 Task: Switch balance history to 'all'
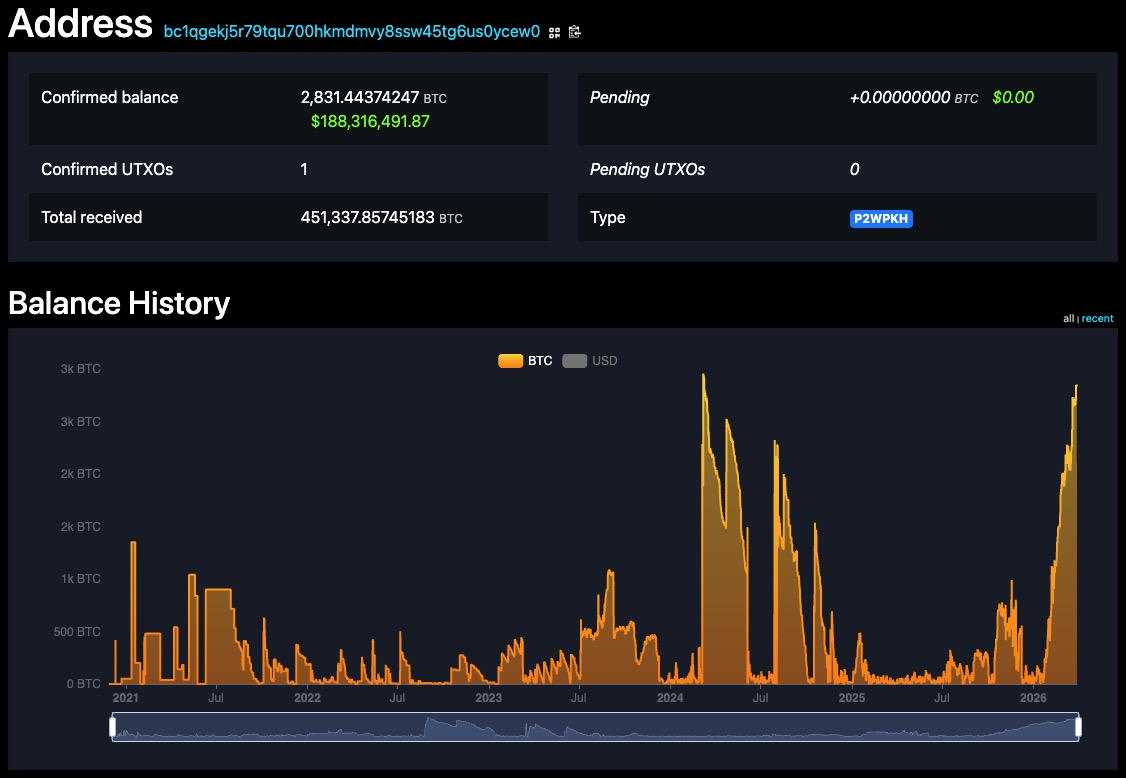[x=1069, y=318]
